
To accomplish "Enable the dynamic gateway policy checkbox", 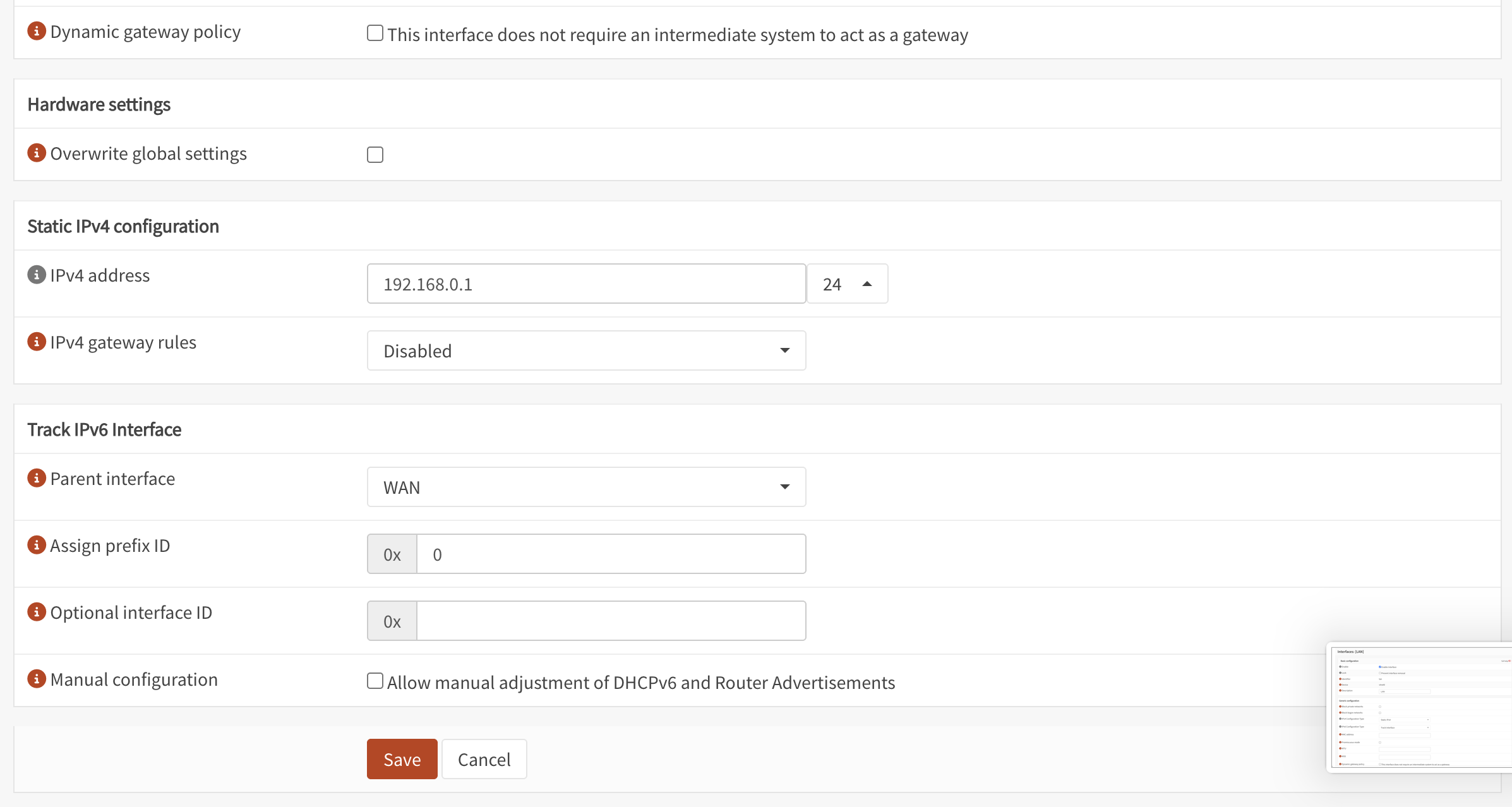I will [375, 33].
